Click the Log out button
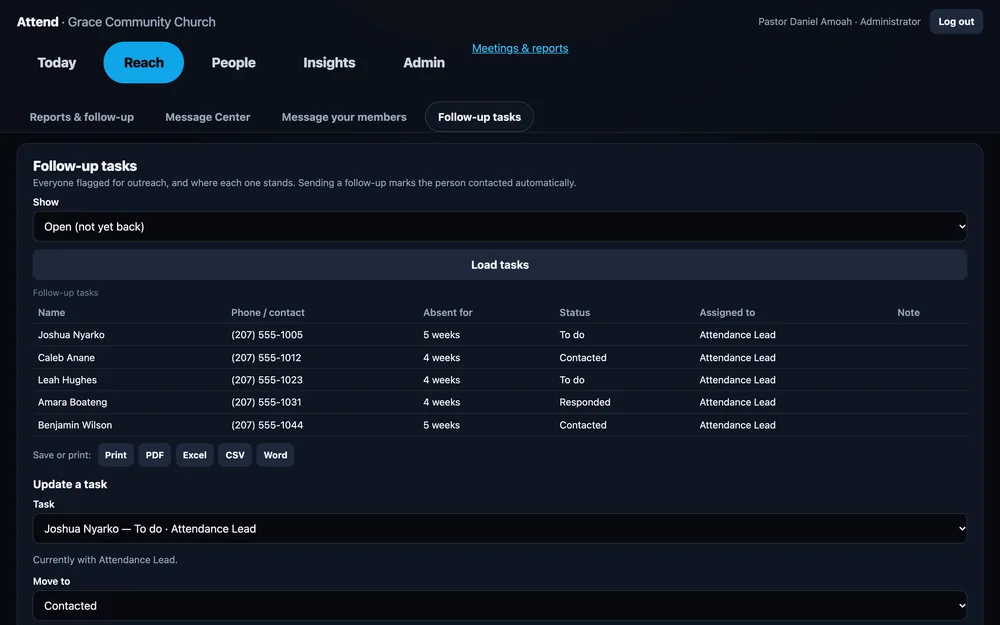Image resolution: width=1000 pixels, height=625 pixels. tap(955, 22)
